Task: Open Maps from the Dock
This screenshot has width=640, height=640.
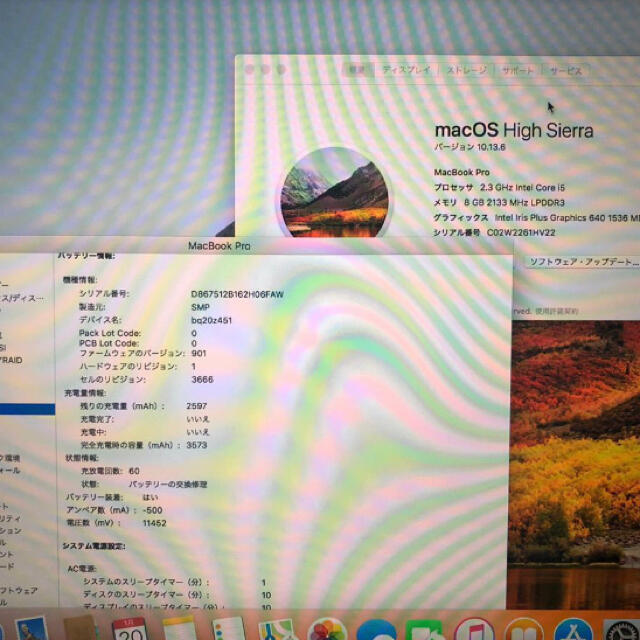Action: (278, 629)
